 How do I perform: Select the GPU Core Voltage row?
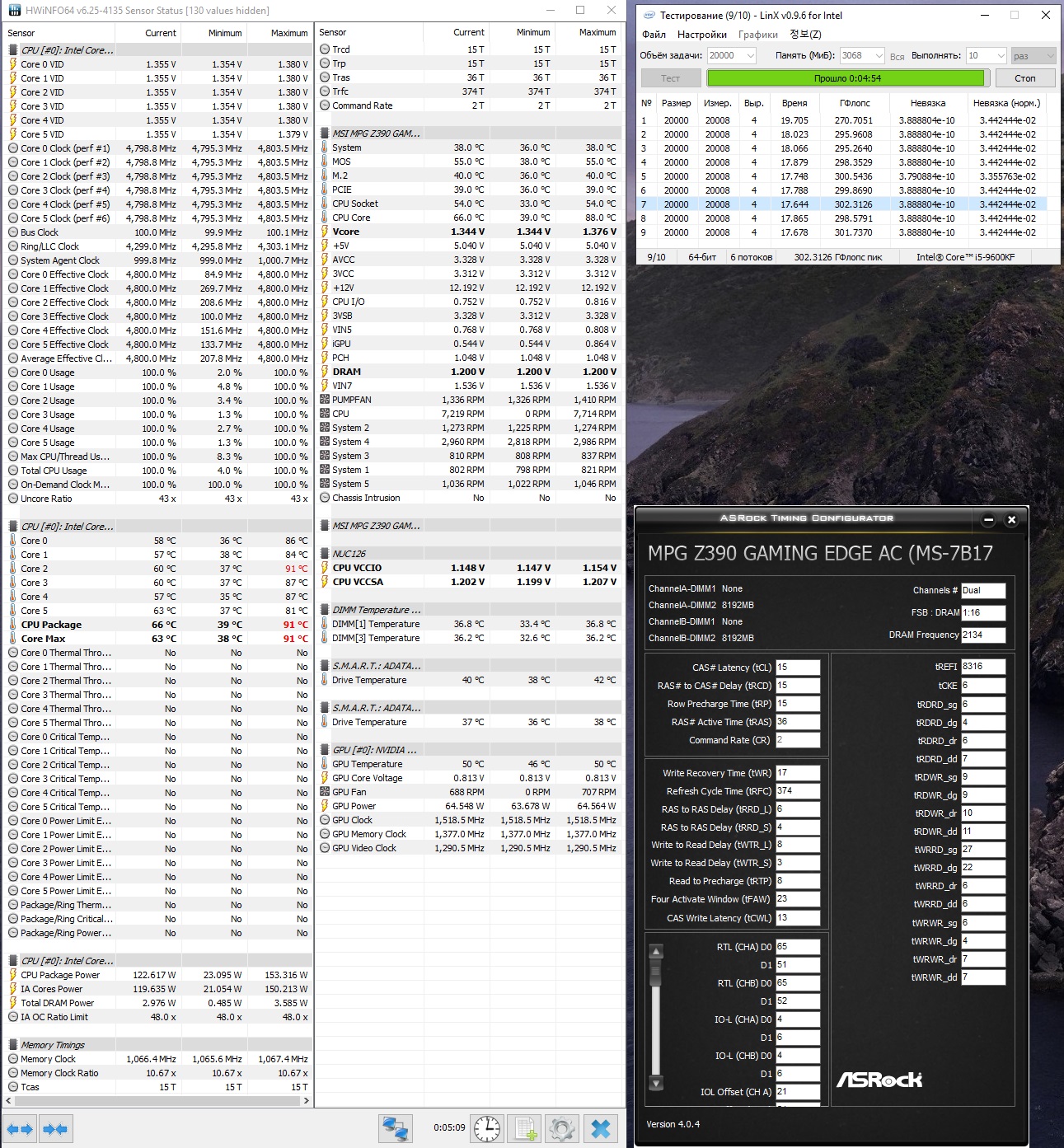pos(469,778)
